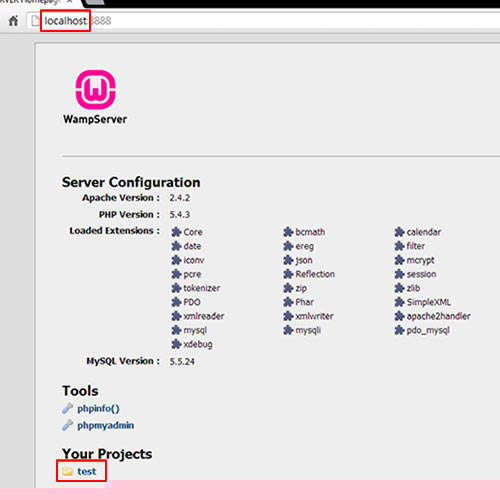The width and height of the screenshot is (500, 500).
Task: Click the Your Projects heading
Action: 107,454
